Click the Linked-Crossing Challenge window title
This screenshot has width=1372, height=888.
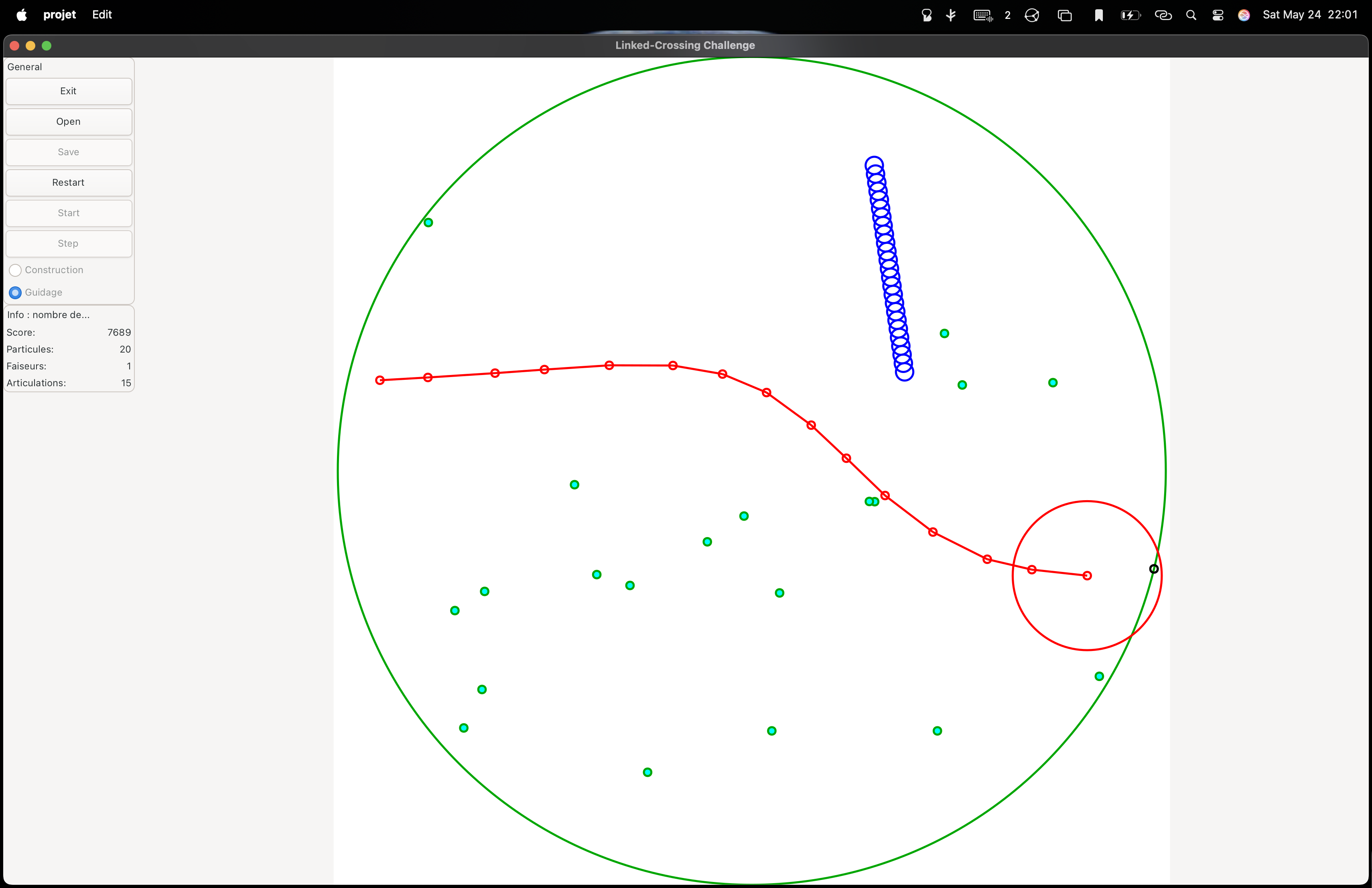[685, 46]
